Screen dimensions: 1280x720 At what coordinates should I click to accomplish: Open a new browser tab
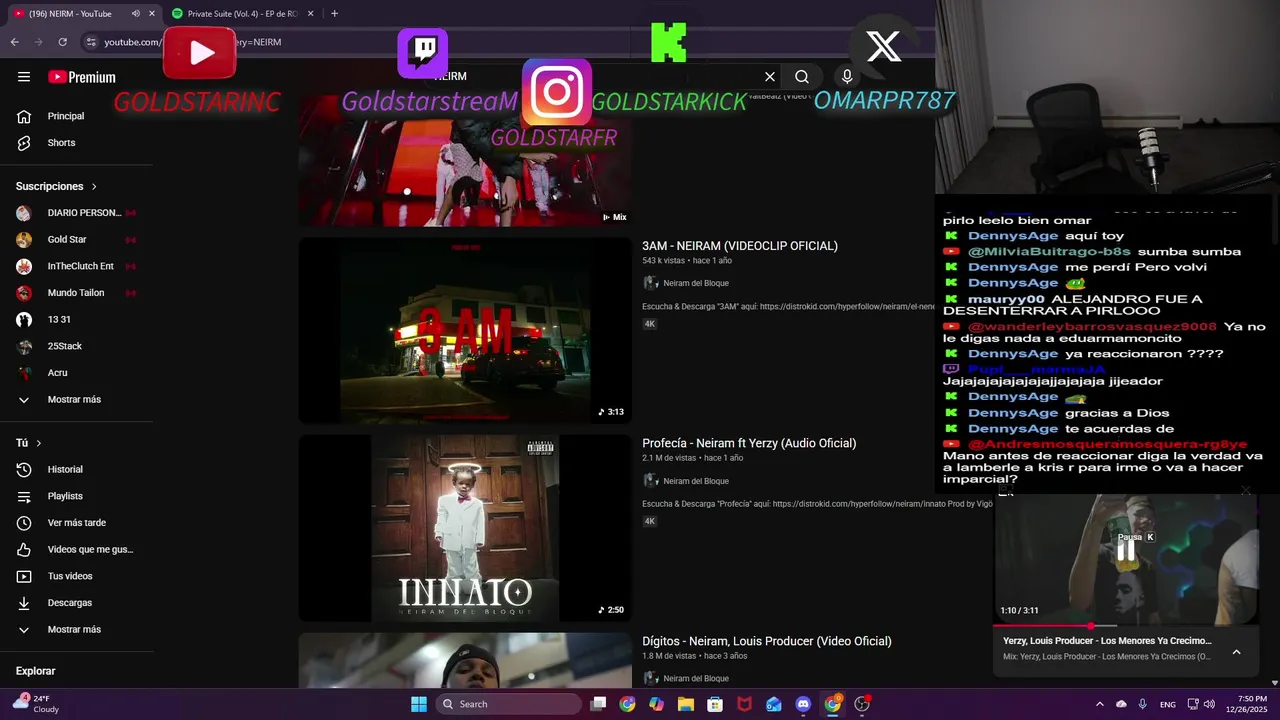coord(334,14)
